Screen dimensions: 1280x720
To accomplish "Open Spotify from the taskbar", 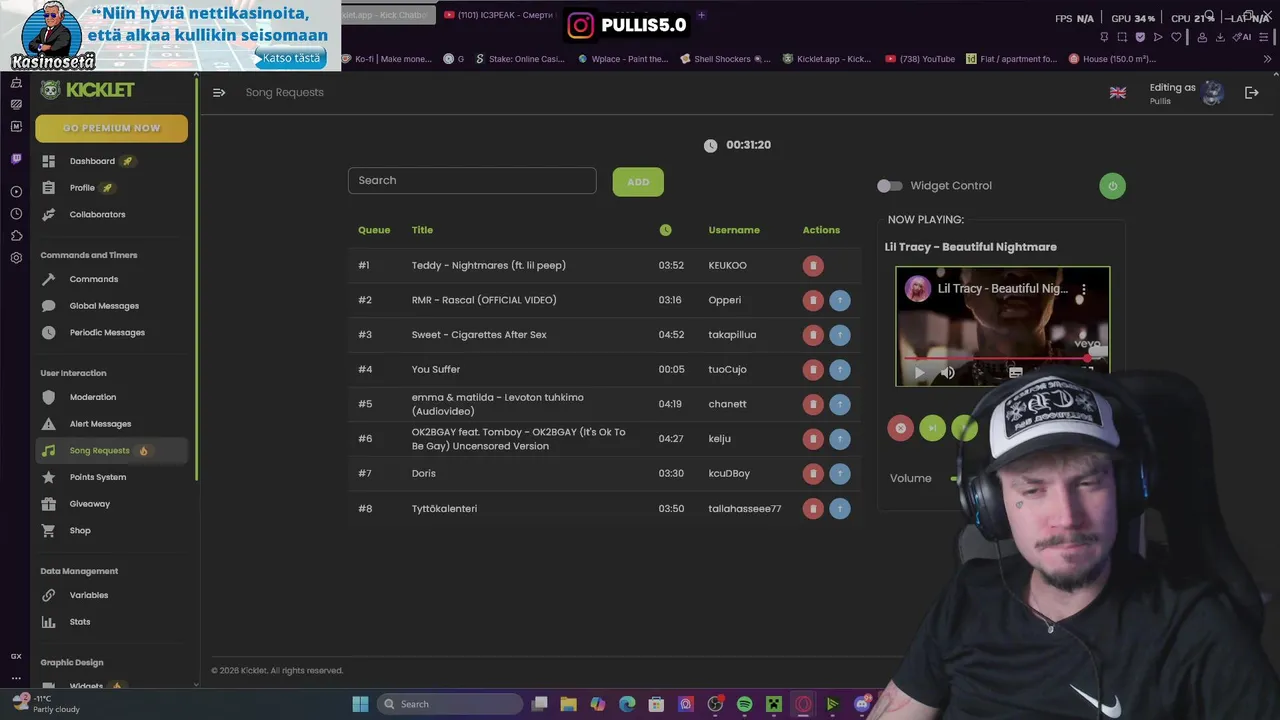I will (744, 704).
